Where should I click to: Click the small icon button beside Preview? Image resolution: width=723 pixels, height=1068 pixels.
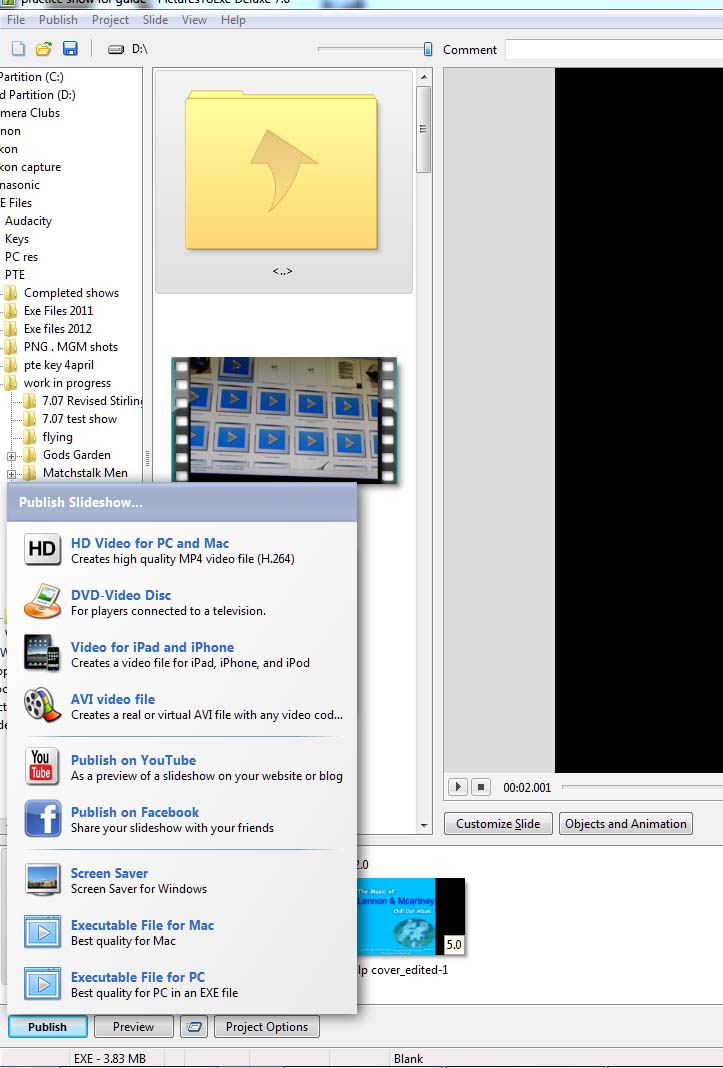(197, 1027)
